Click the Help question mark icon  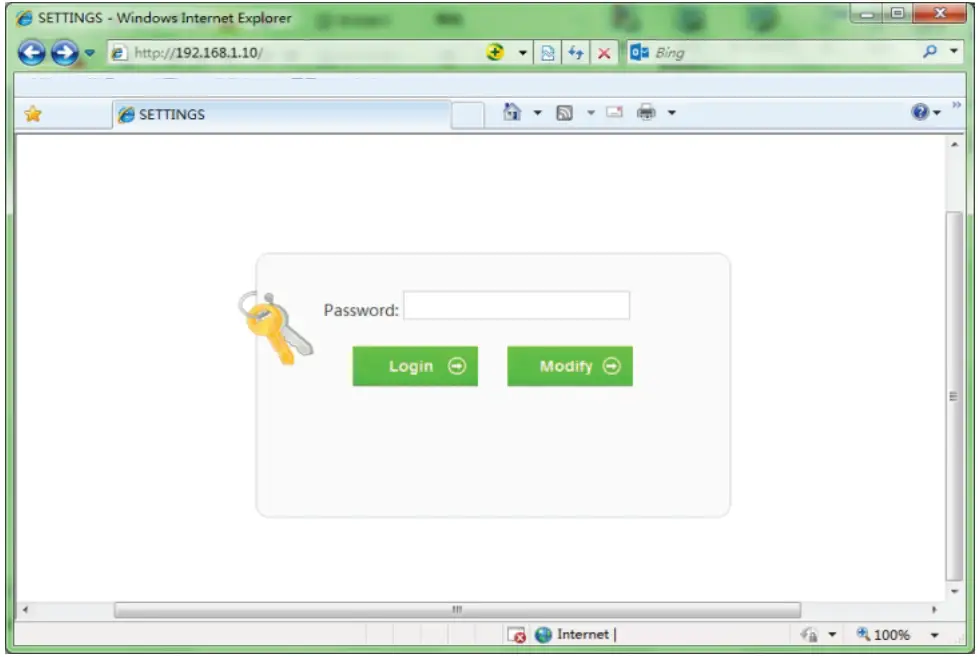click(x=920, y=112)
